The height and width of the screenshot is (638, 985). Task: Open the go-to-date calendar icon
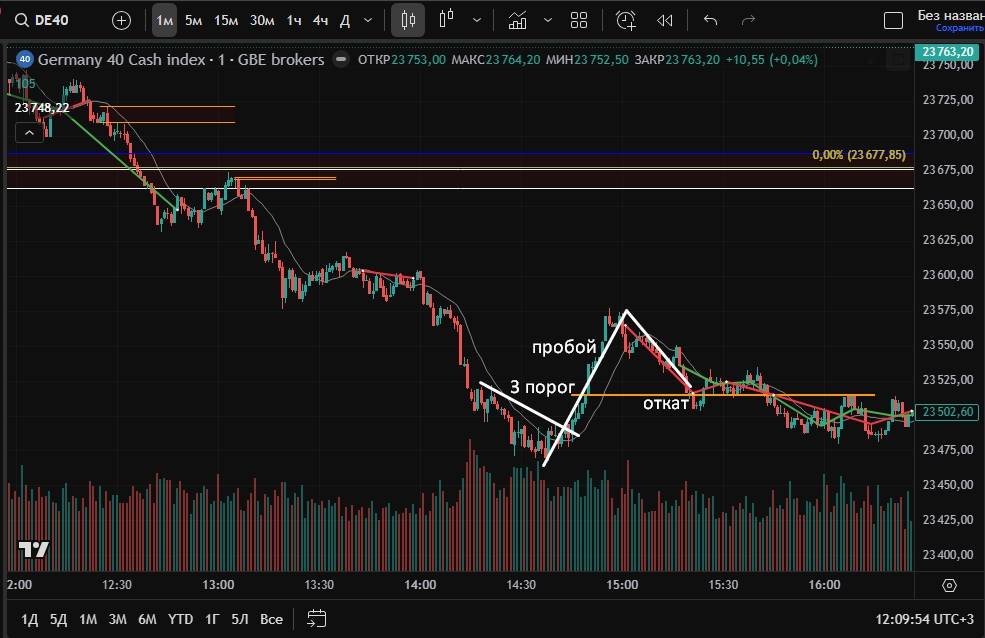(x=317, y=618)
